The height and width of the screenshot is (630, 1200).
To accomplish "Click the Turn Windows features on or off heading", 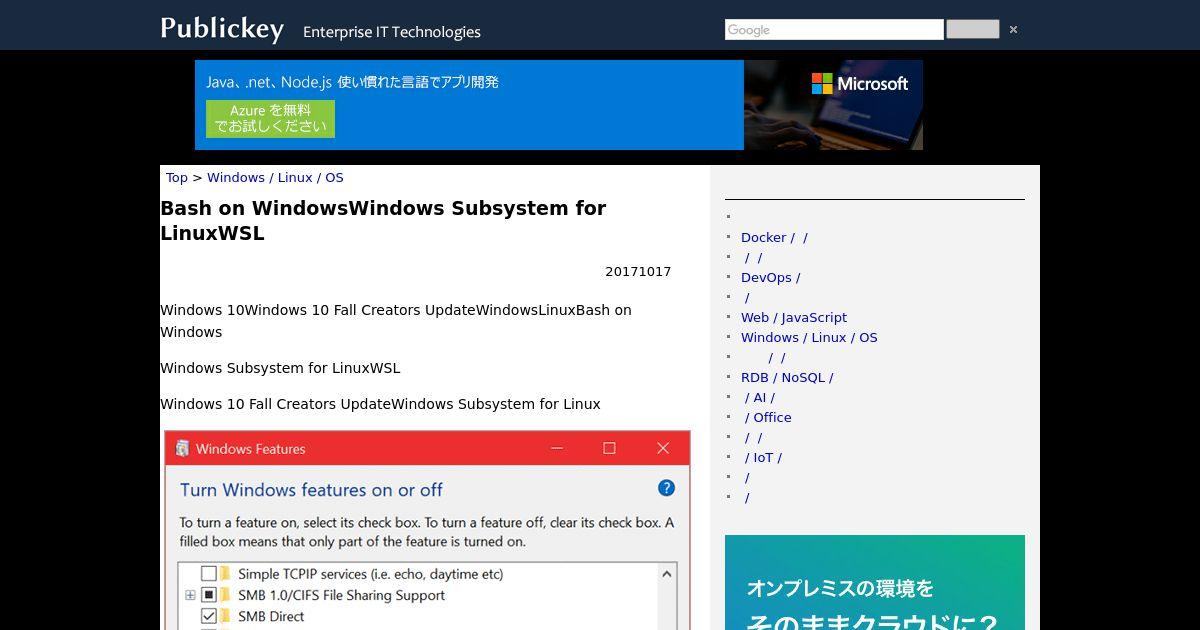I will (x=311, y=490).
